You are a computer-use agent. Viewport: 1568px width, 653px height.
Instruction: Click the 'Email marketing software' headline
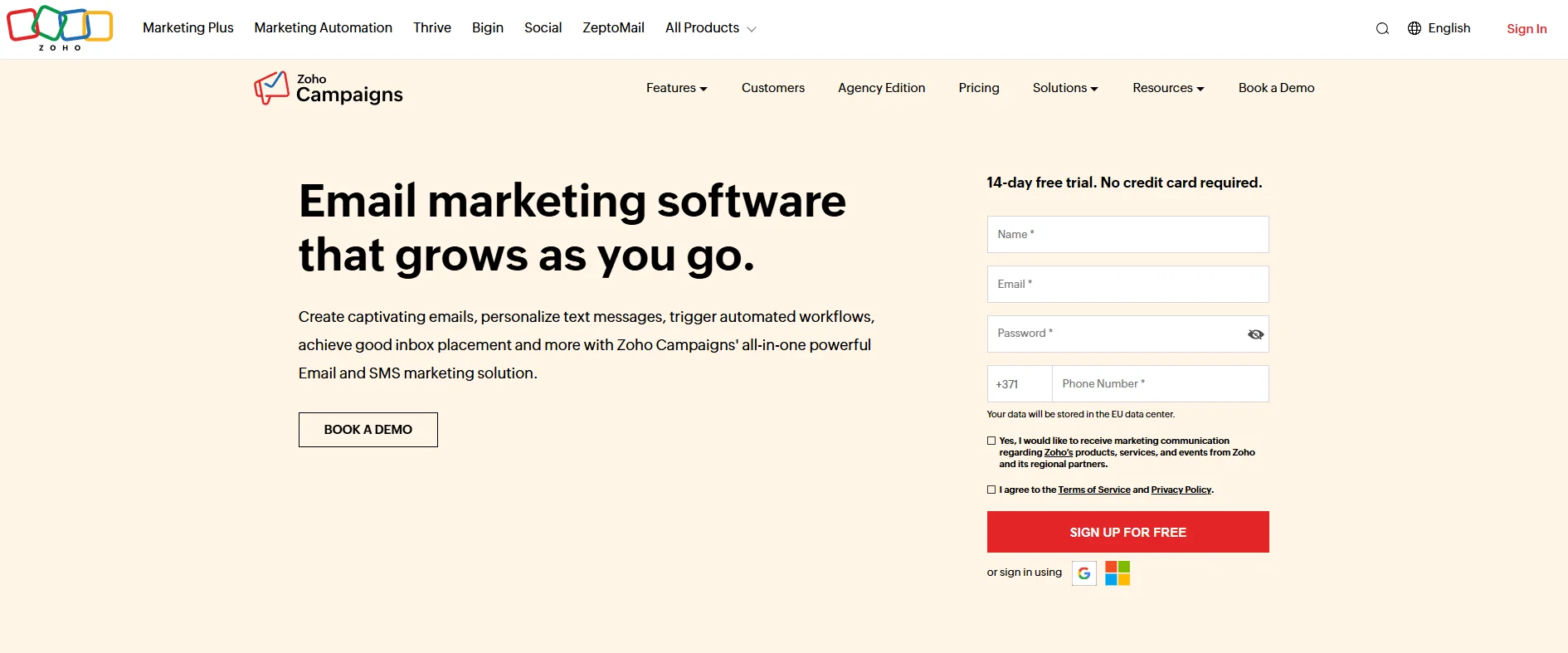click(572, 202)
